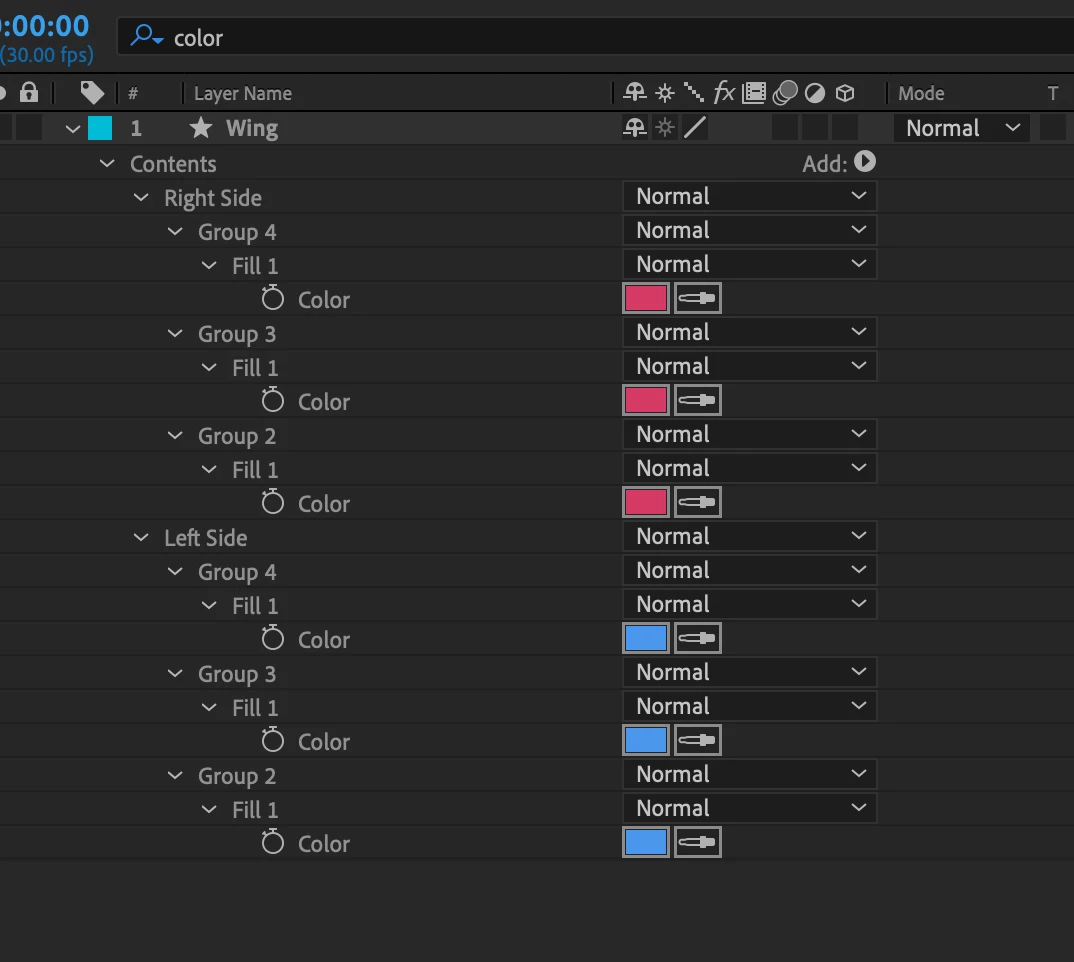Toggle Motion Blur box on Wing layer
The height and width of the screenshot is (962, 1074).
click(785, 127)
